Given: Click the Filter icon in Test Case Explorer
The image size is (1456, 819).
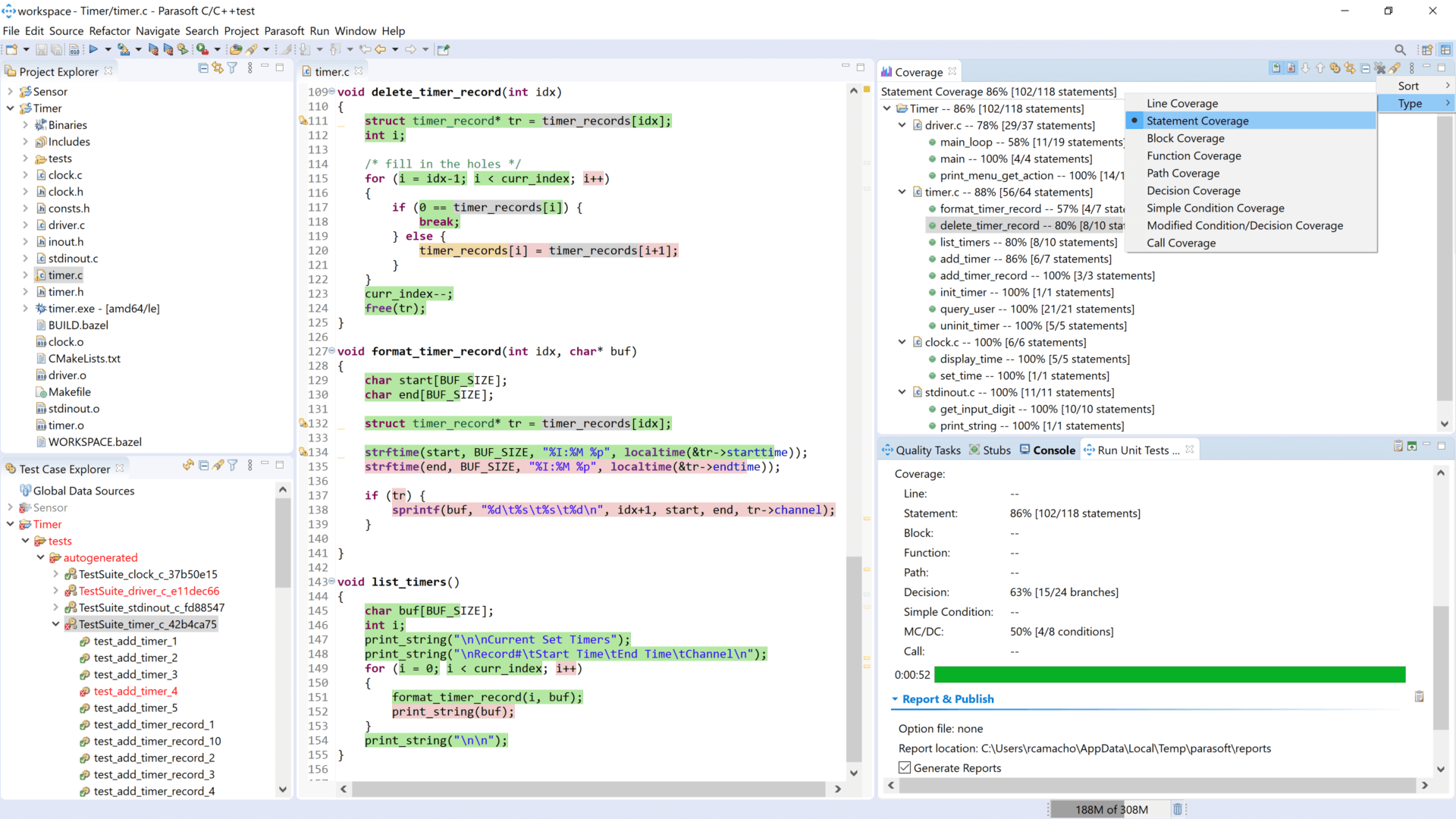Looking at the screenshot, I should tap(232, 465).
